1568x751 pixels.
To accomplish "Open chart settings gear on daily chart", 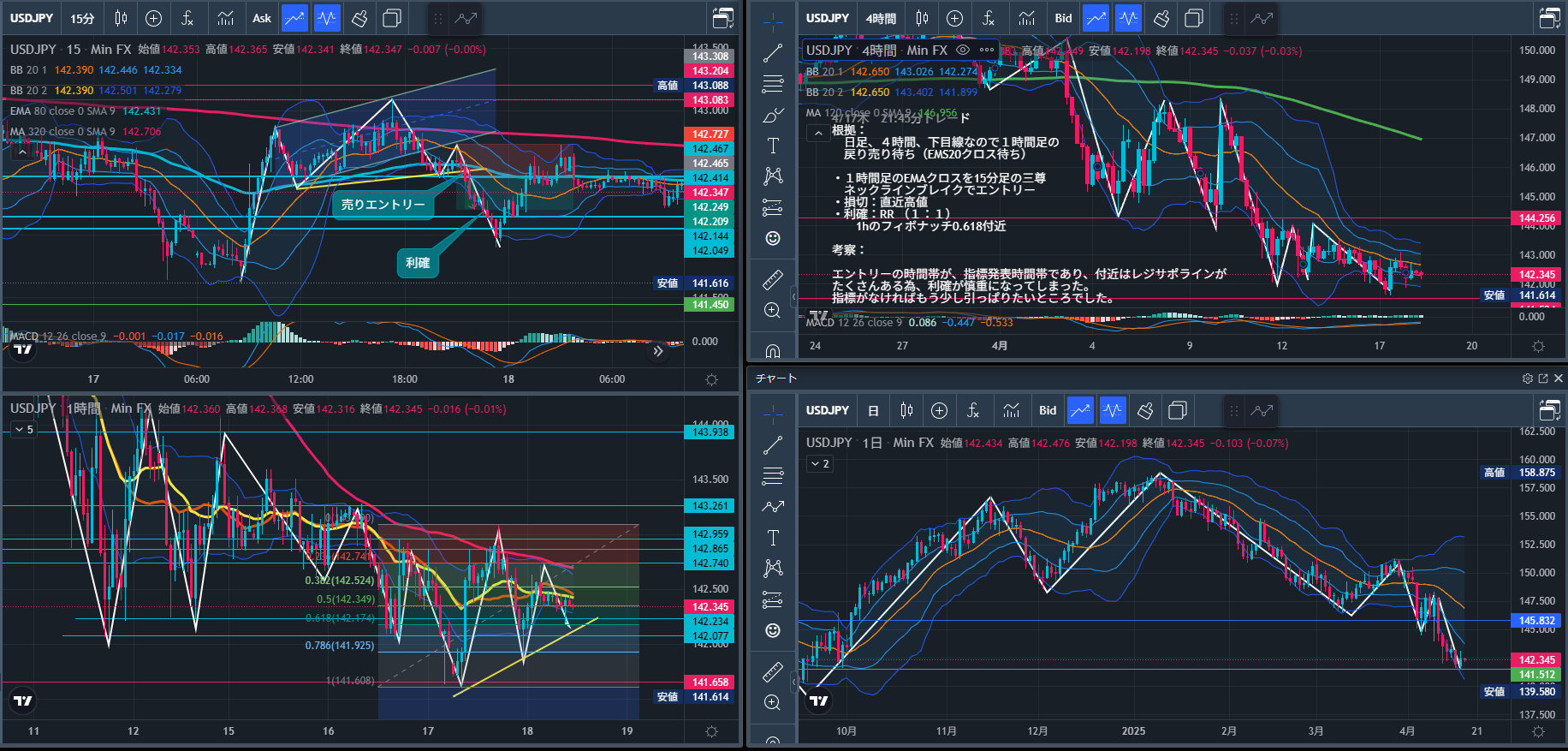I will click(1538, 731).
